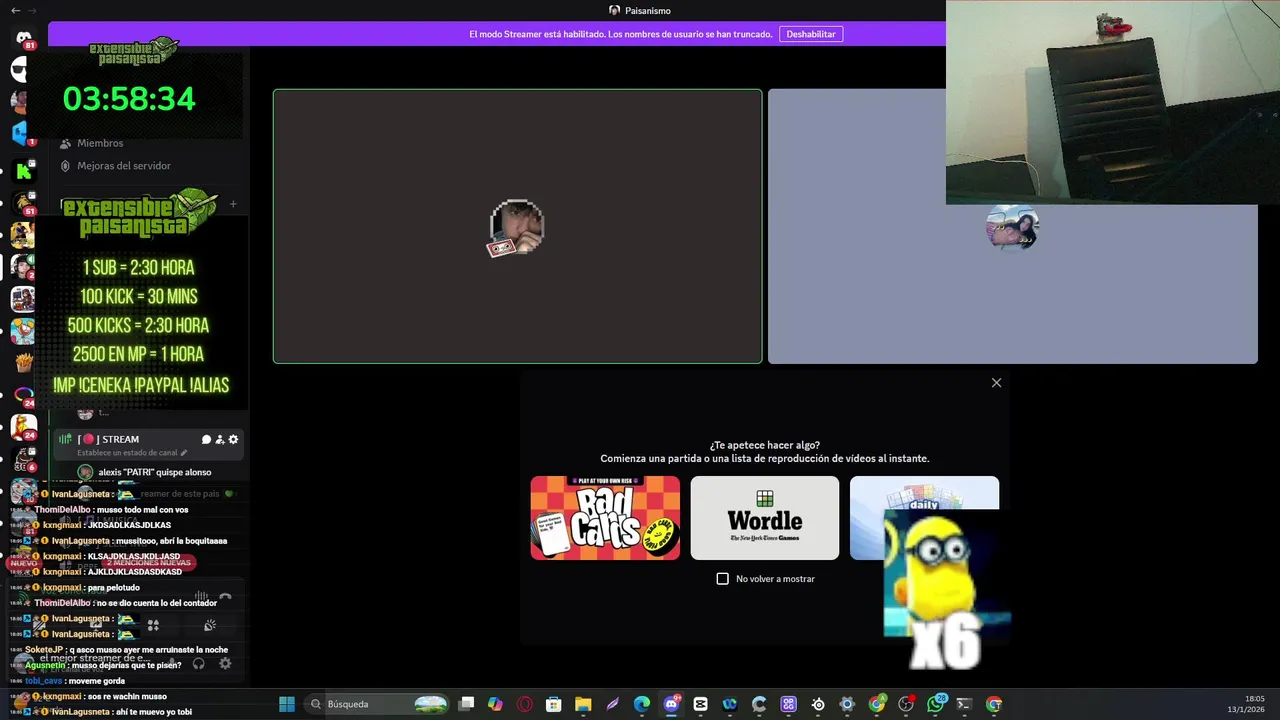This screenshot has width=1280, height=720.
Task: Disable Streamer mode with Deshabilitar
Action: (811, 34)
